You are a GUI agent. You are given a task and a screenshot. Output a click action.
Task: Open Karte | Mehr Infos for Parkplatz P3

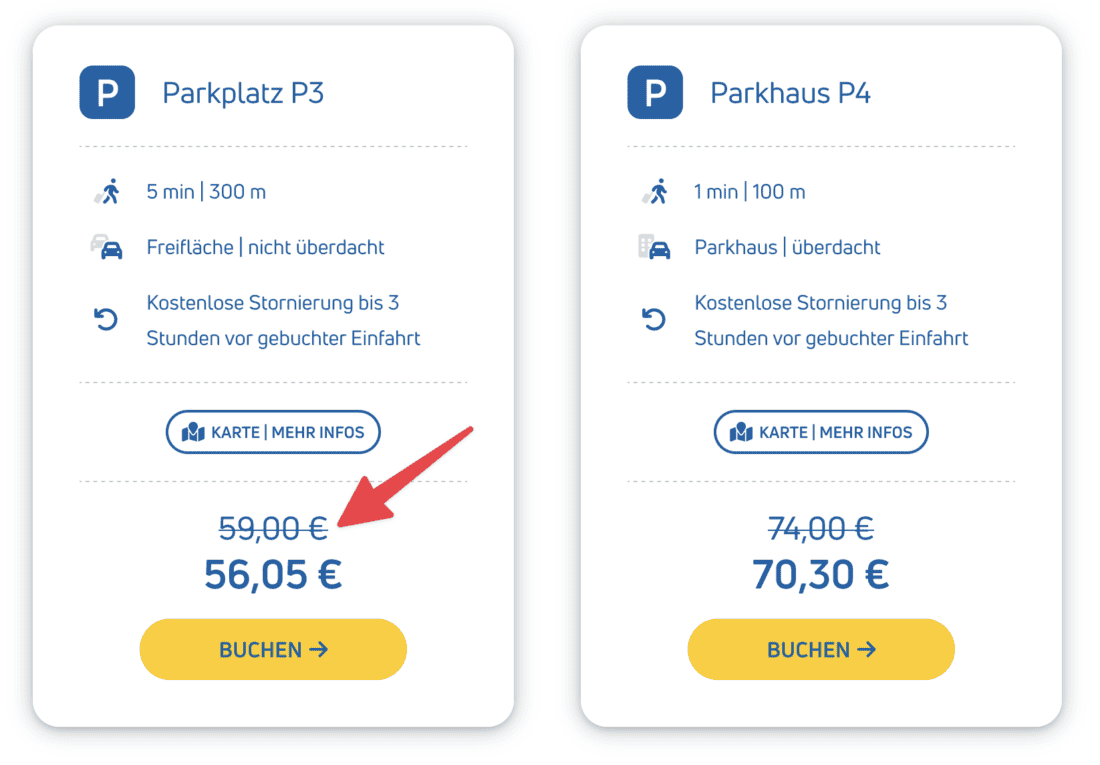click(273, 432)
